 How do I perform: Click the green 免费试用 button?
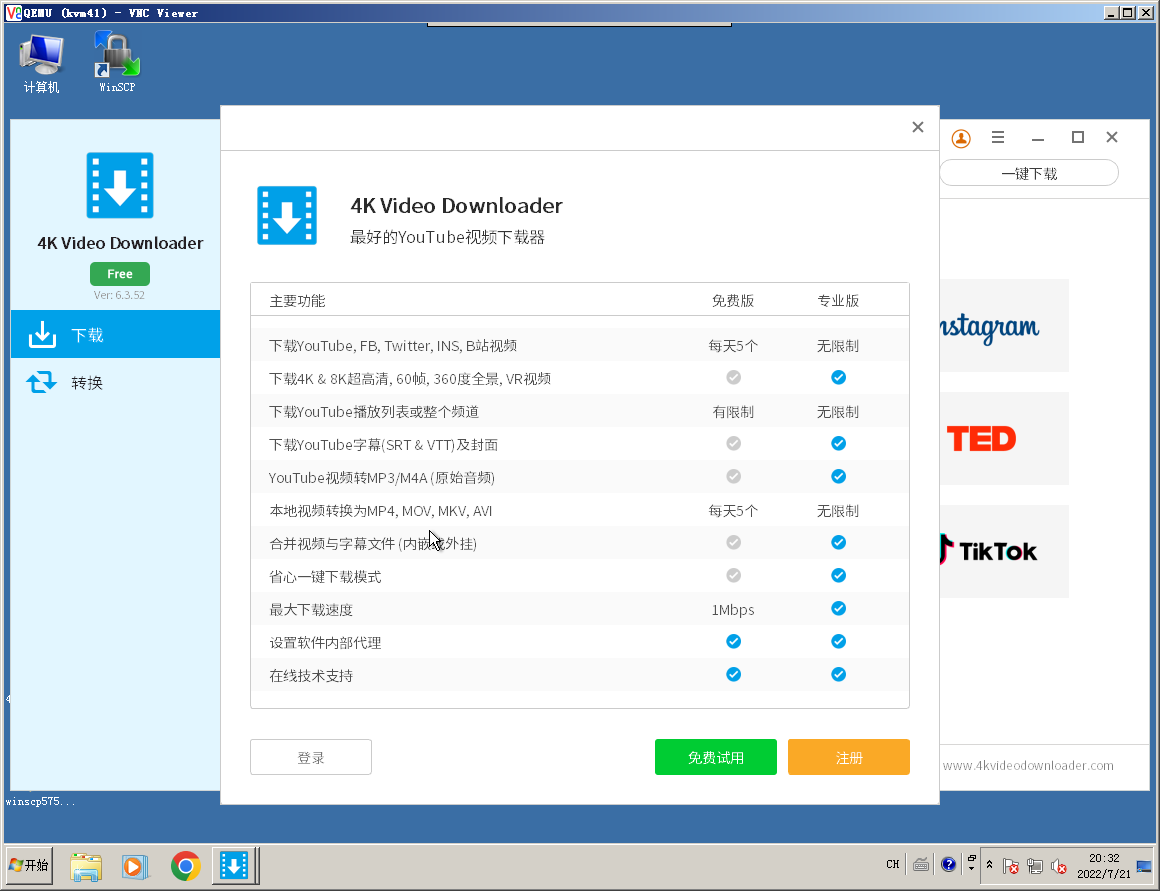tap(715, 757)
